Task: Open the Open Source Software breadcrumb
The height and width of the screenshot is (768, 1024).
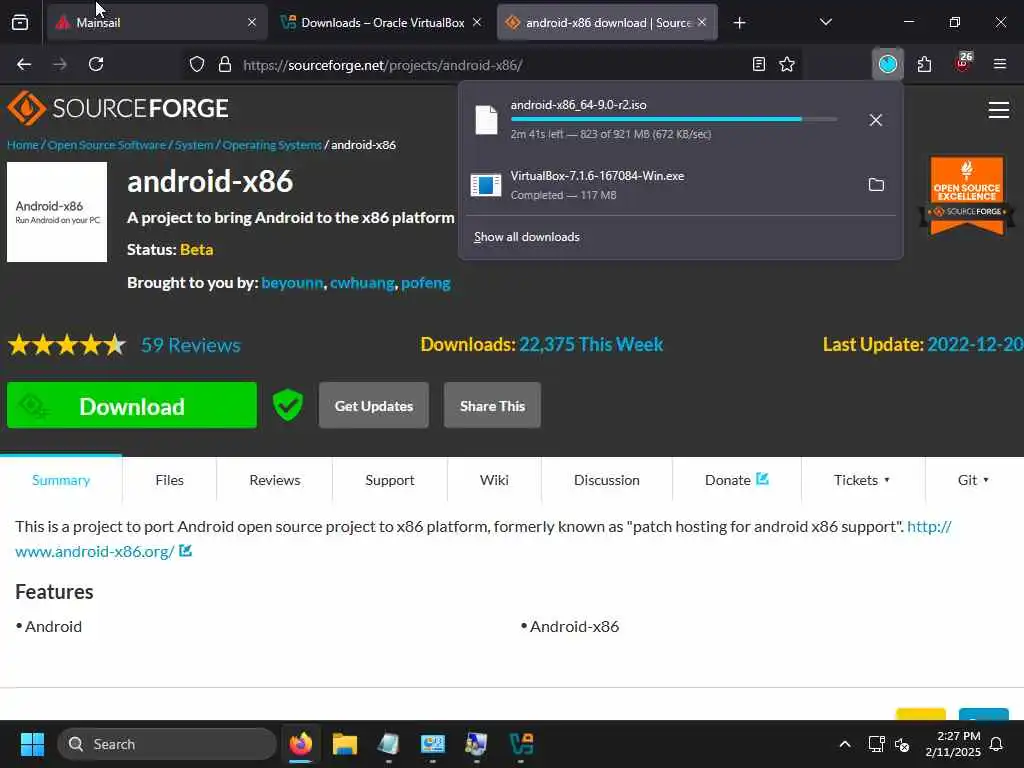Action: pos(106,145)
